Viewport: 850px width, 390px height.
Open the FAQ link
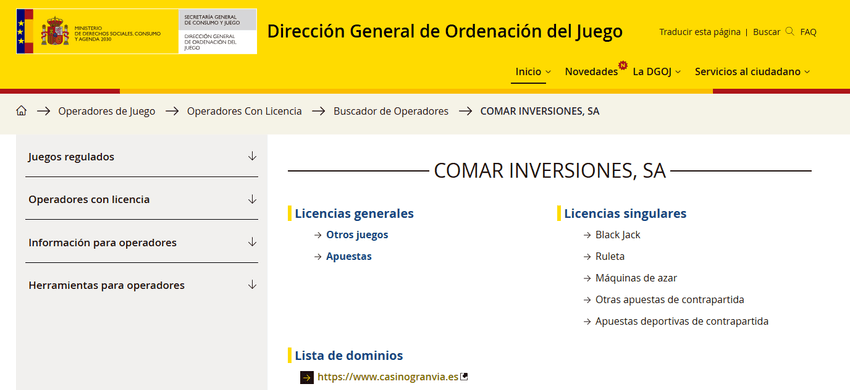click(808, 32)
